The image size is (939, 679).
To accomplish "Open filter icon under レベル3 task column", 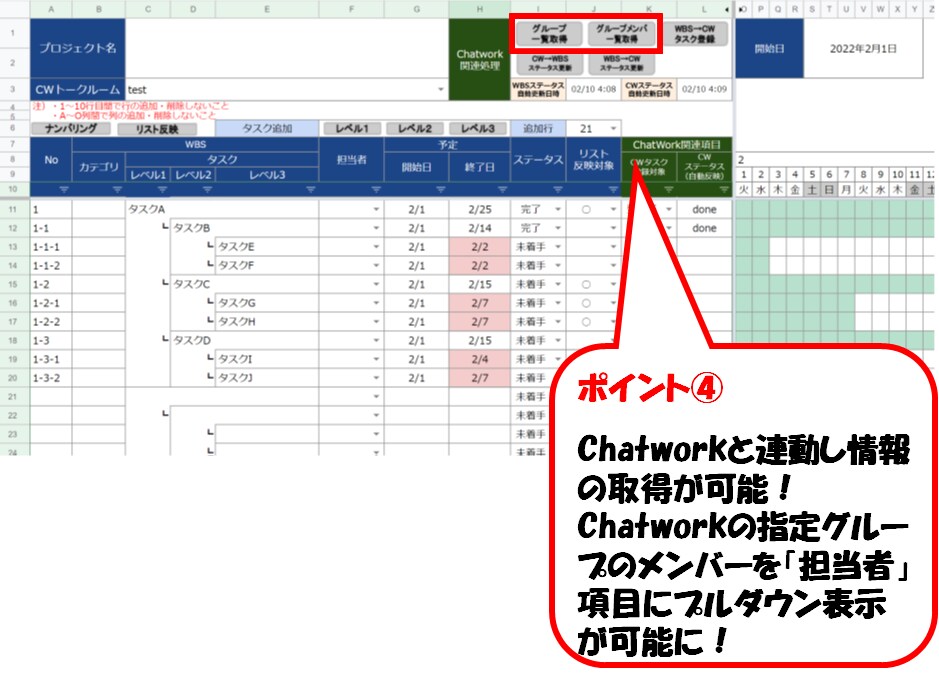I will click(x=311, y=190).
